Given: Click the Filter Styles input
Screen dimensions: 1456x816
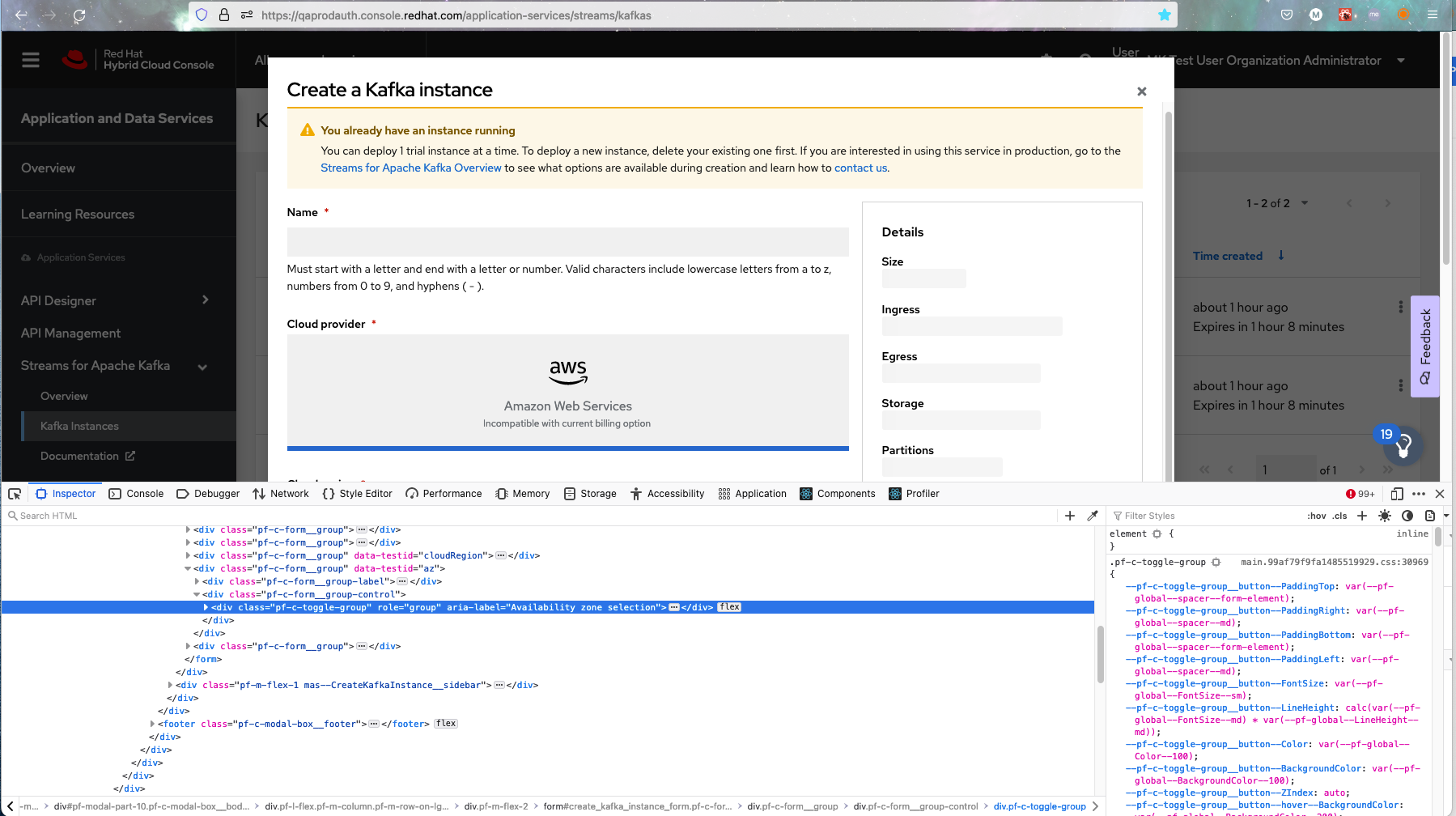Looking at the screenshot, I should pyautogui.click(x=1204, y=516).
